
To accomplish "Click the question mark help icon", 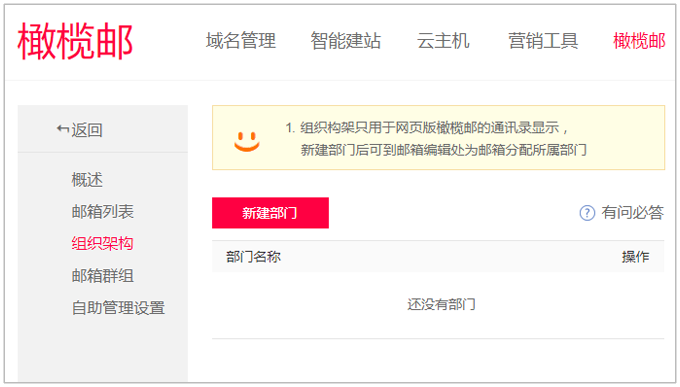I will pos(587,213).
